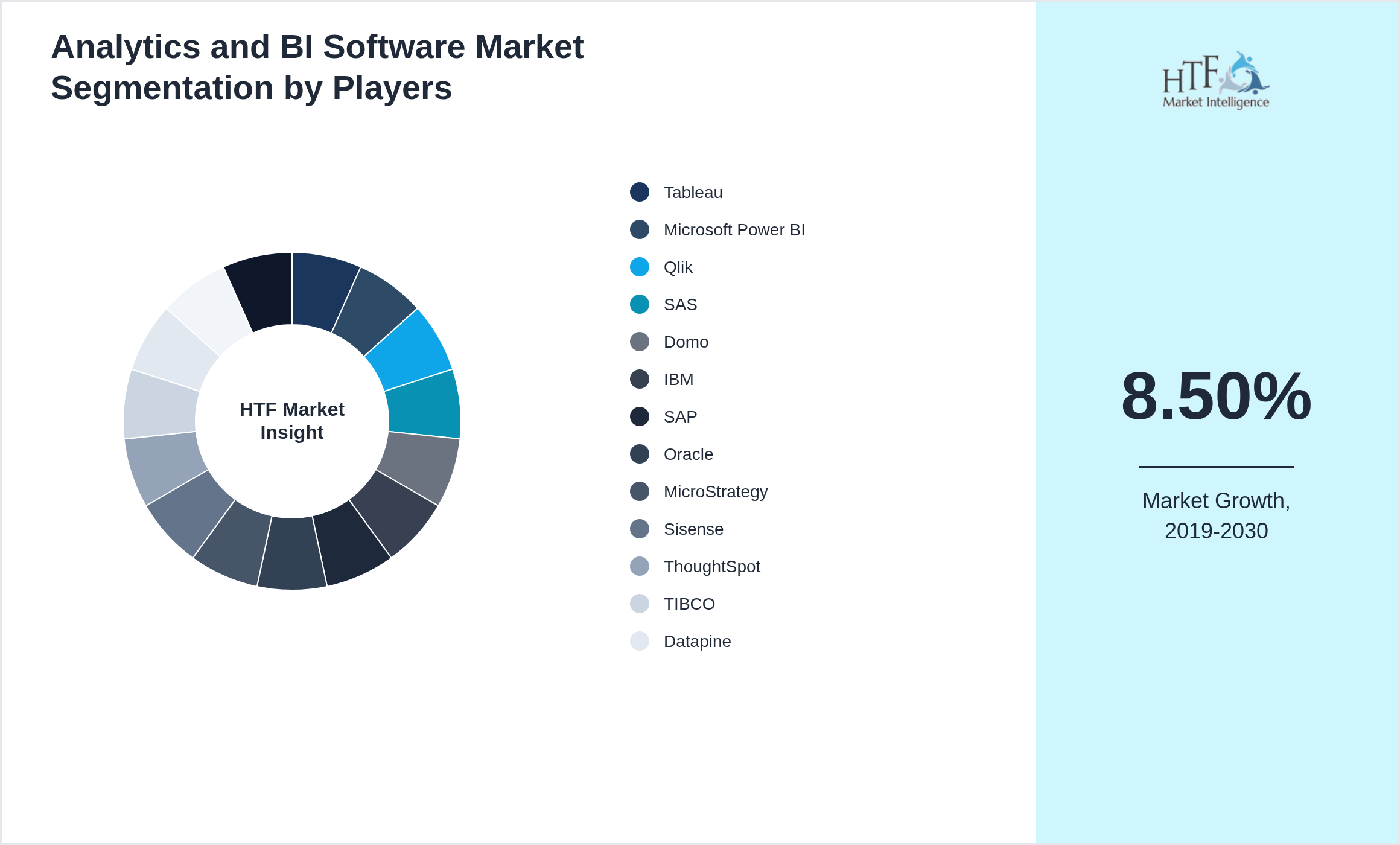The width and height of the screenshot is (1400, 845).
Task: Click the HTF Market Intelligence logo
Action: point(1216,80)
